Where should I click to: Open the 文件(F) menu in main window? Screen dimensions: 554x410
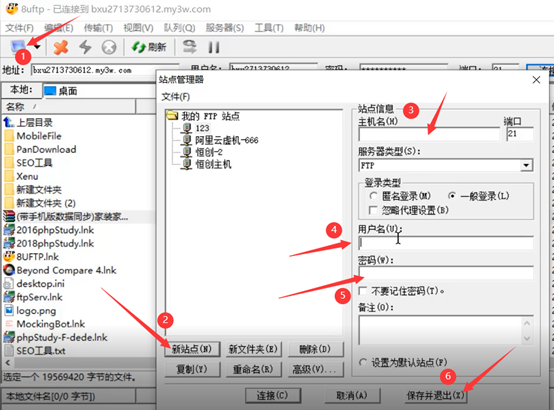click(x=19, y=28)
